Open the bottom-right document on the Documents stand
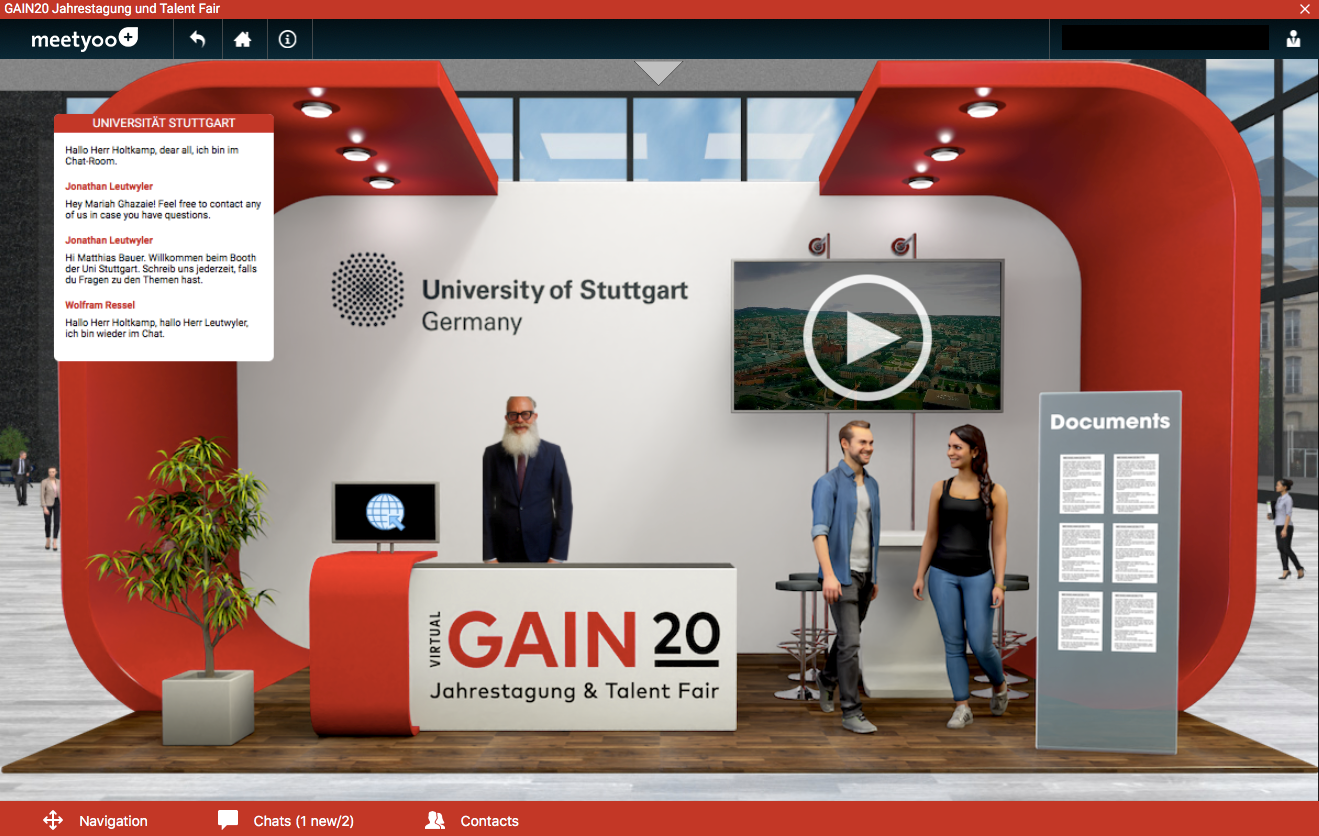 (1136, 622)
